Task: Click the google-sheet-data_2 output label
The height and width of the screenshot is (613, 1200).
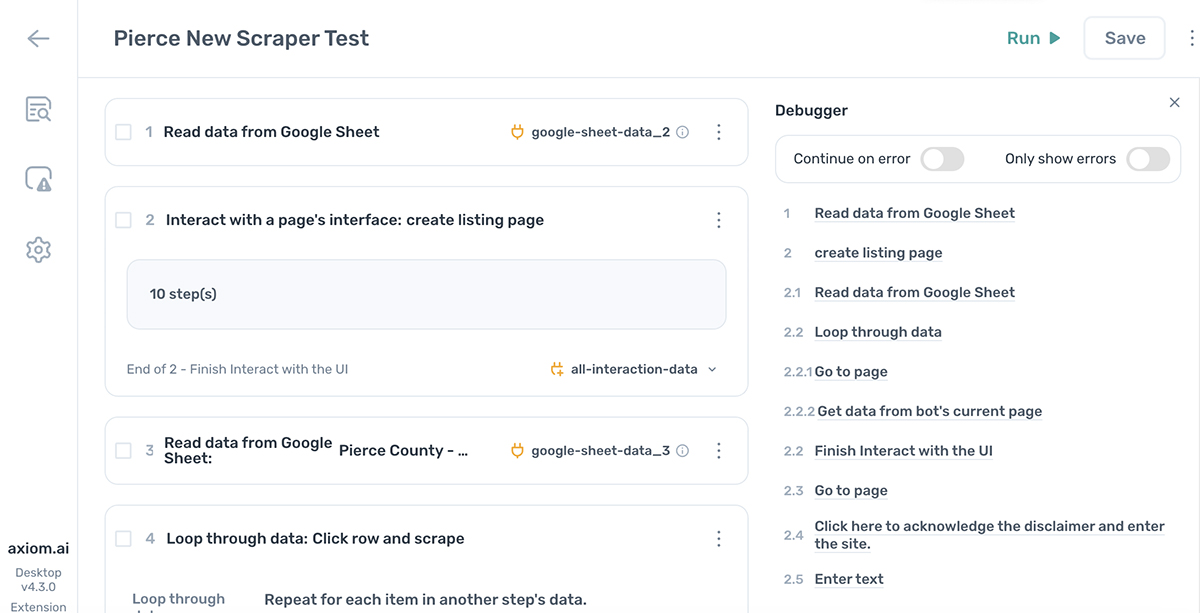Action: tap(600, 132)
